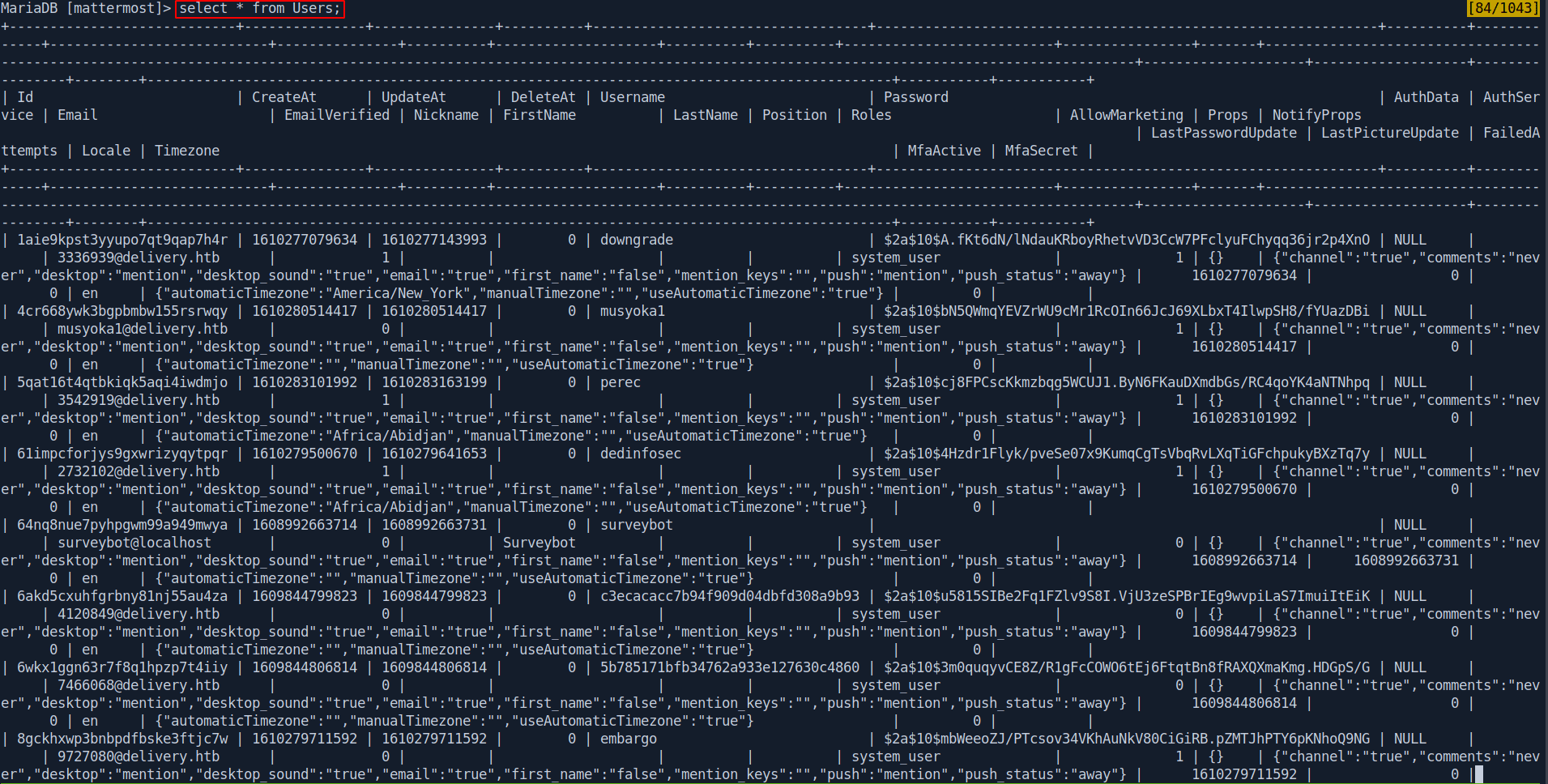The height and width of the screenshot is (784, 1548).
Task: Click the username 'surveybot'
Action: pyautogui.click(x=637, y=525)
